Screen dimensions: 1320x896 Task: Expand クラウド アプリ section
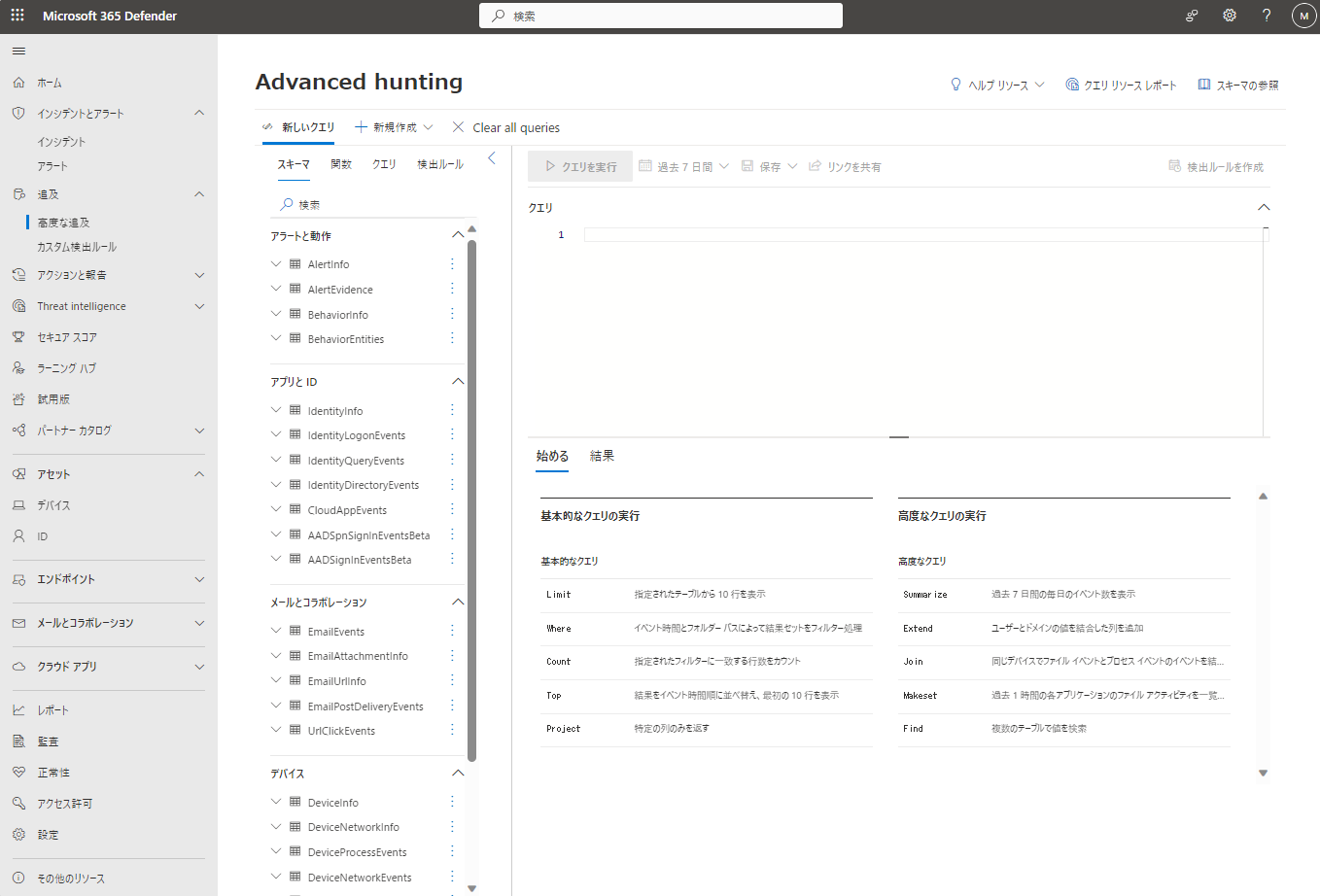coord(199,667)
